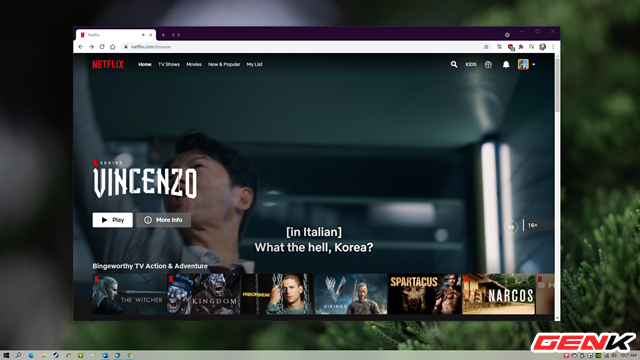This screenshot has width=640, height=360.
Task: Close the Netflix tab
Action: [x=150, y=35]
